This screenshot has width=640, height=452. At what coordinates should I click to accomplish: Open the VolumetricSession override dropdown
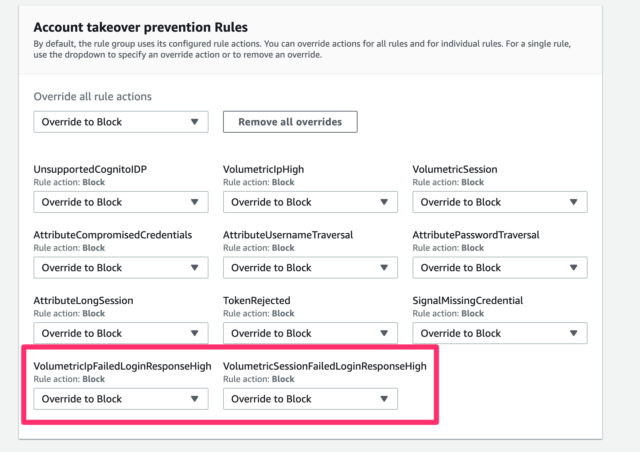coord(500,202)
